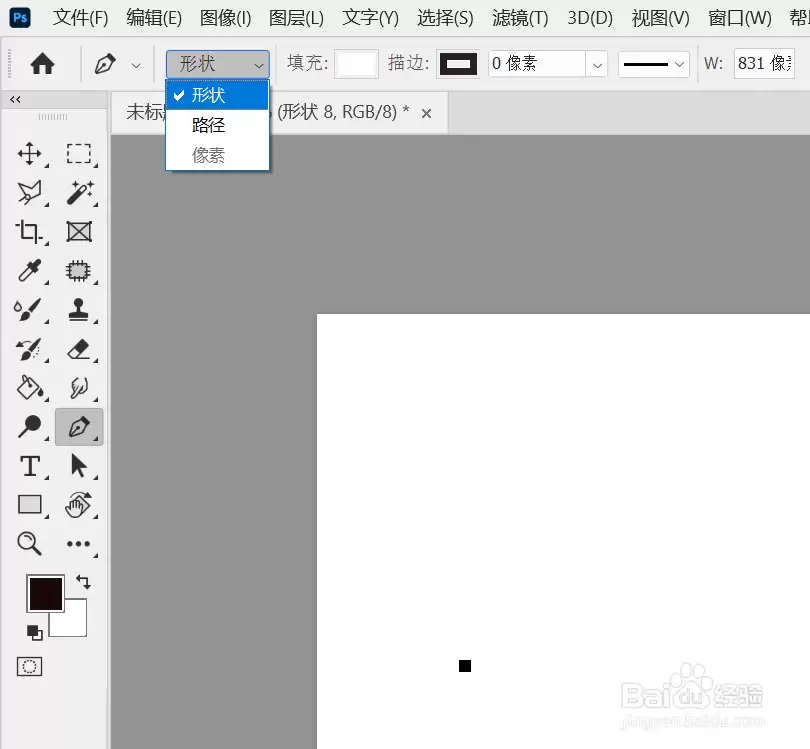Select the Dodge tool

coord(29,427)
